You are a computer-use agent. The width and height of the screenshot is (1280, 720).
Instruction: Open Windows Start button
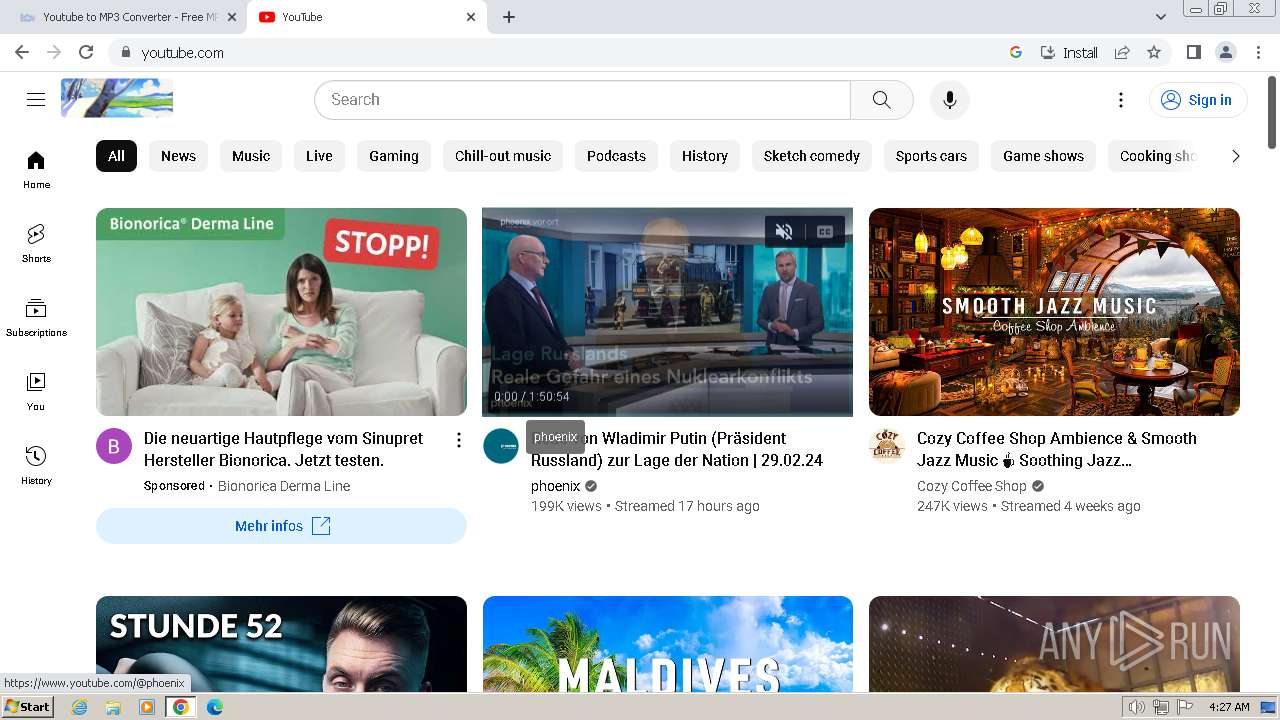point(27,707)
